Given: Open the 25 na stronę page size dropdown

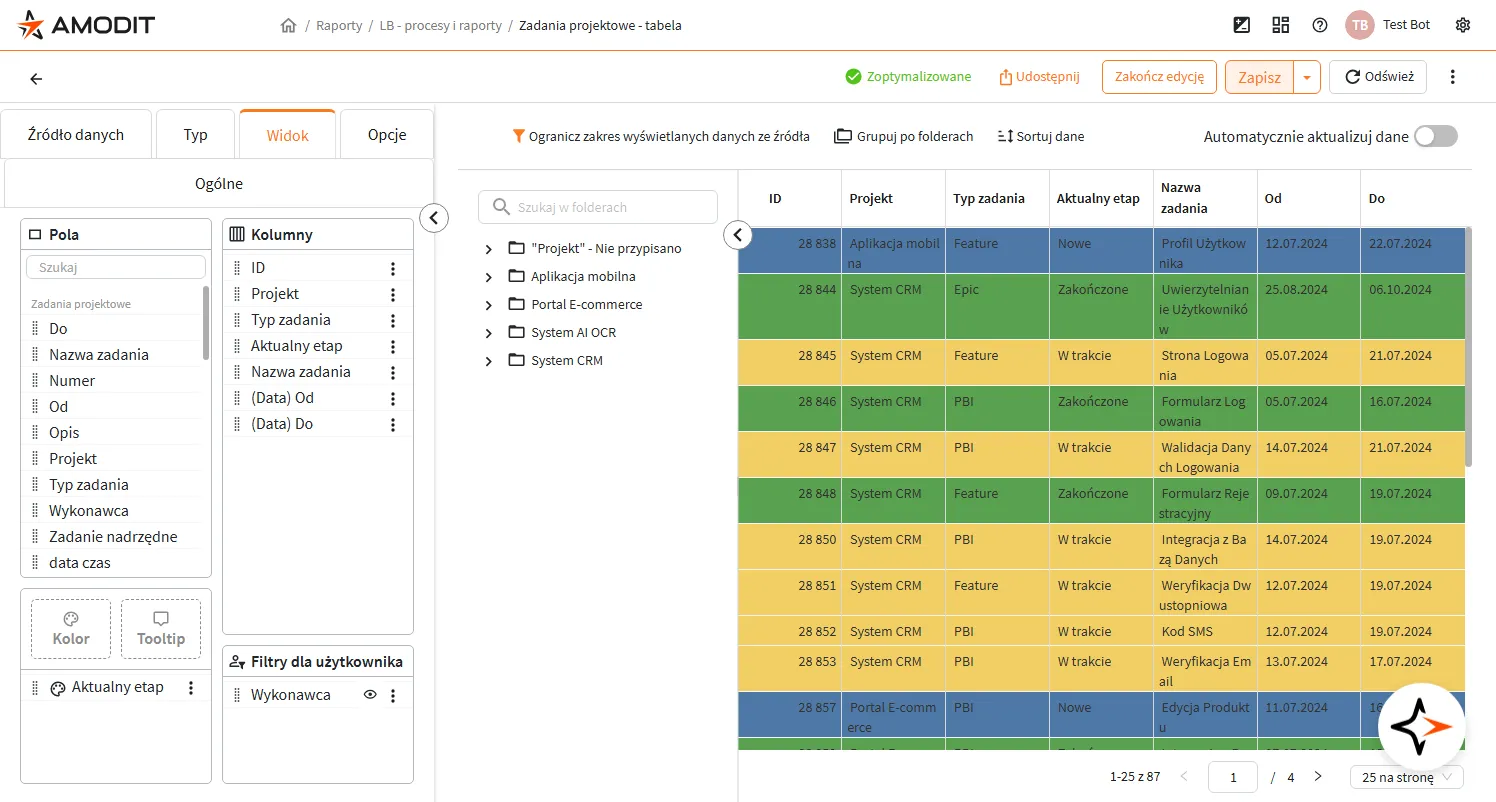Looking at the screenshot, I should click(x=1406, y=777).
